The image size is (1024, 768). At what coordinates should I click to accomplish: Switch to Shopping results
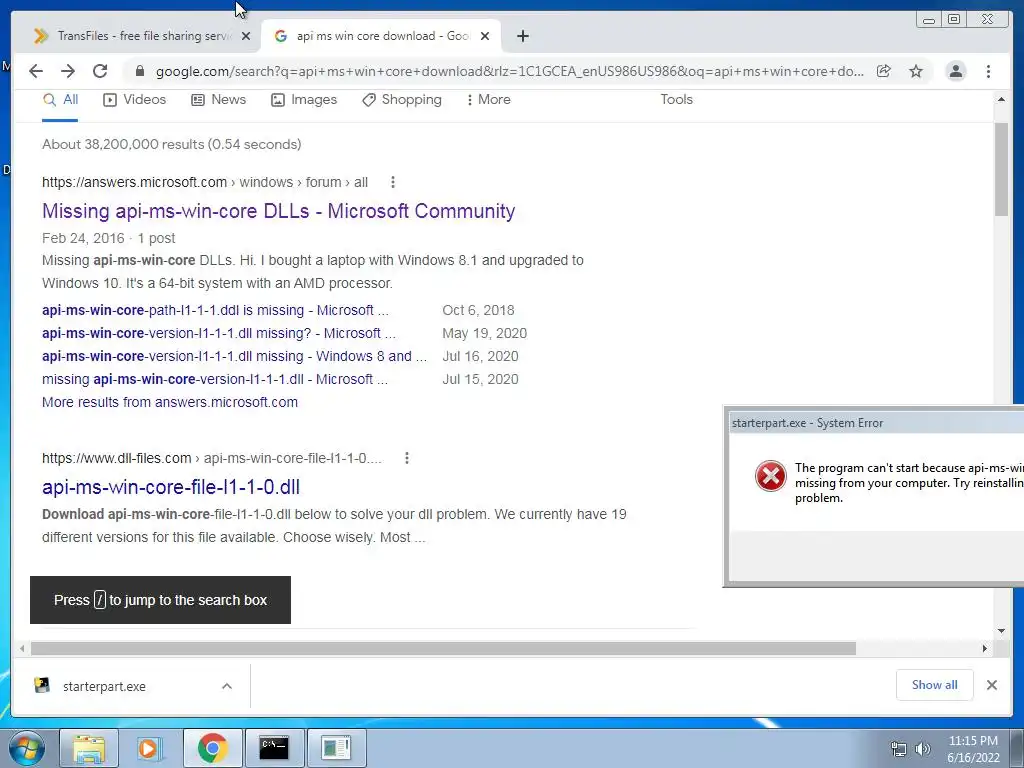(402, 100)
